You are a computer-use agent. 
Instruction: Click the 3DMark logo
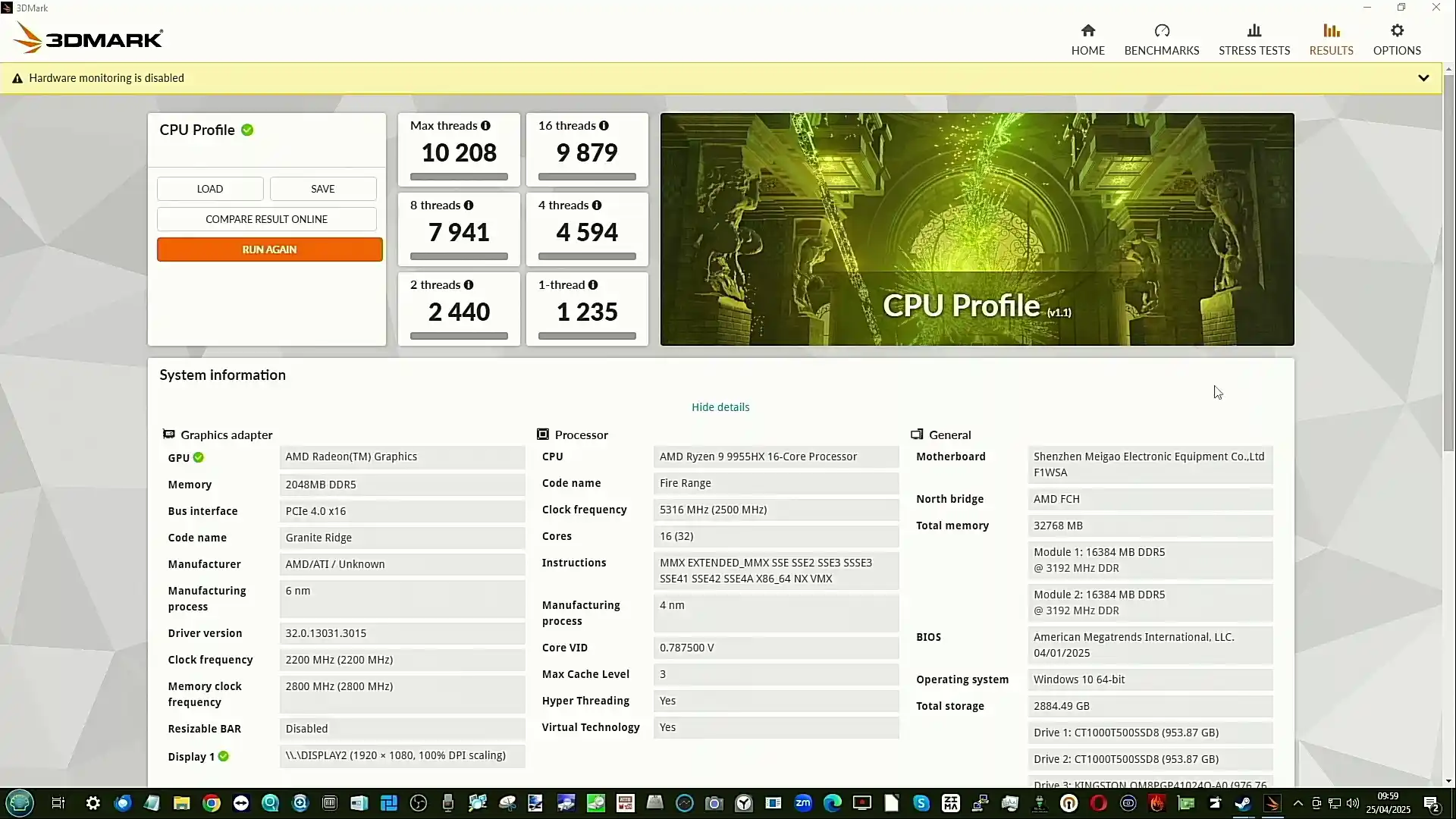pyautogui.click(x=88, y=38)
